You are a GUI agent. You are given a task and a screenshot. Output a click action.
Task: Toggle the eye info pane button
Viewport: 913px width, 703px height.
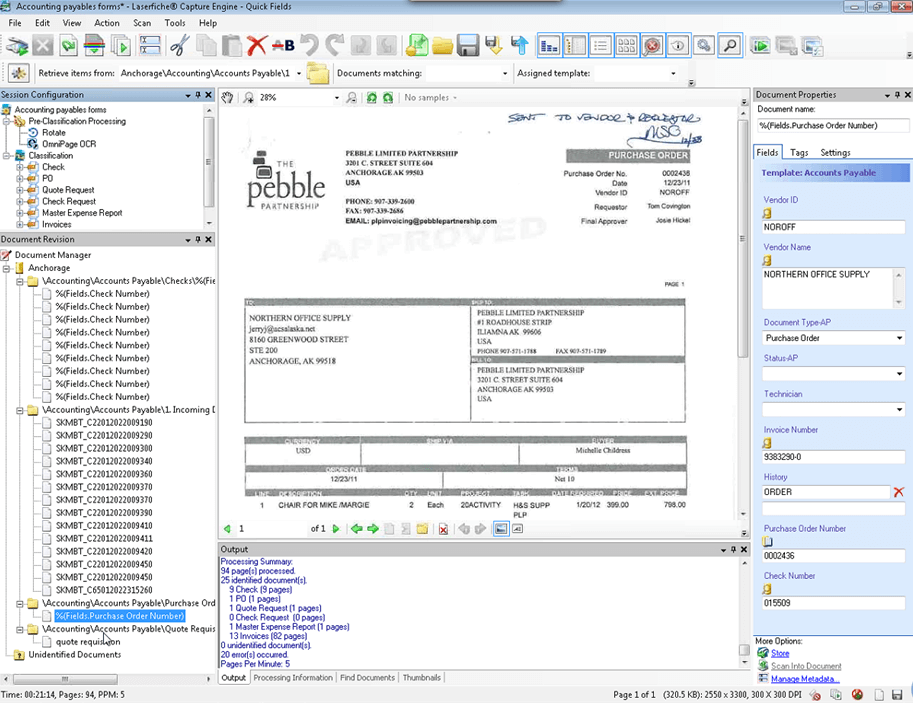[x=678, y=45]
